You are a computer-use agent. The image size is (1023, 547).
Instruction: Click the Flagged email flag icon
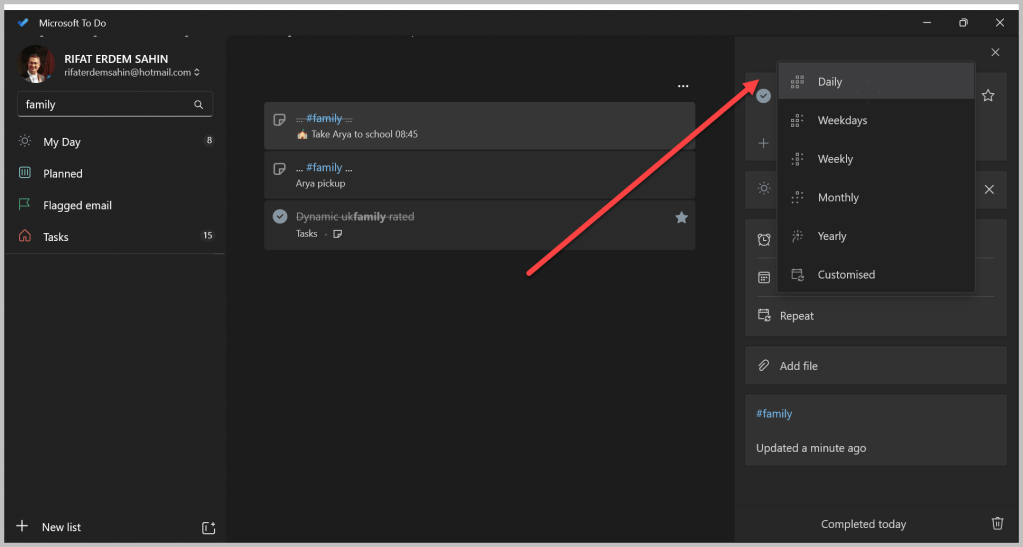[x=25, y=204]
